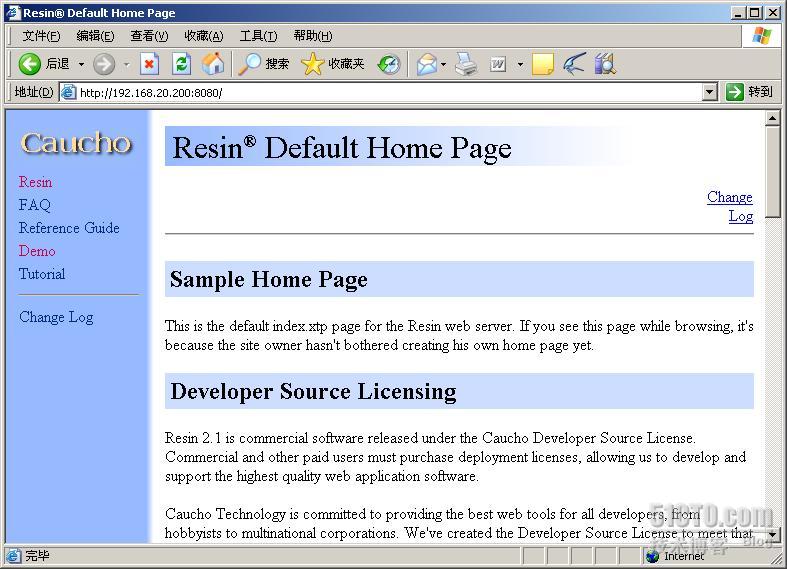Go to the Home page icon
The image size is (787, 569).
tap(213, 64)
